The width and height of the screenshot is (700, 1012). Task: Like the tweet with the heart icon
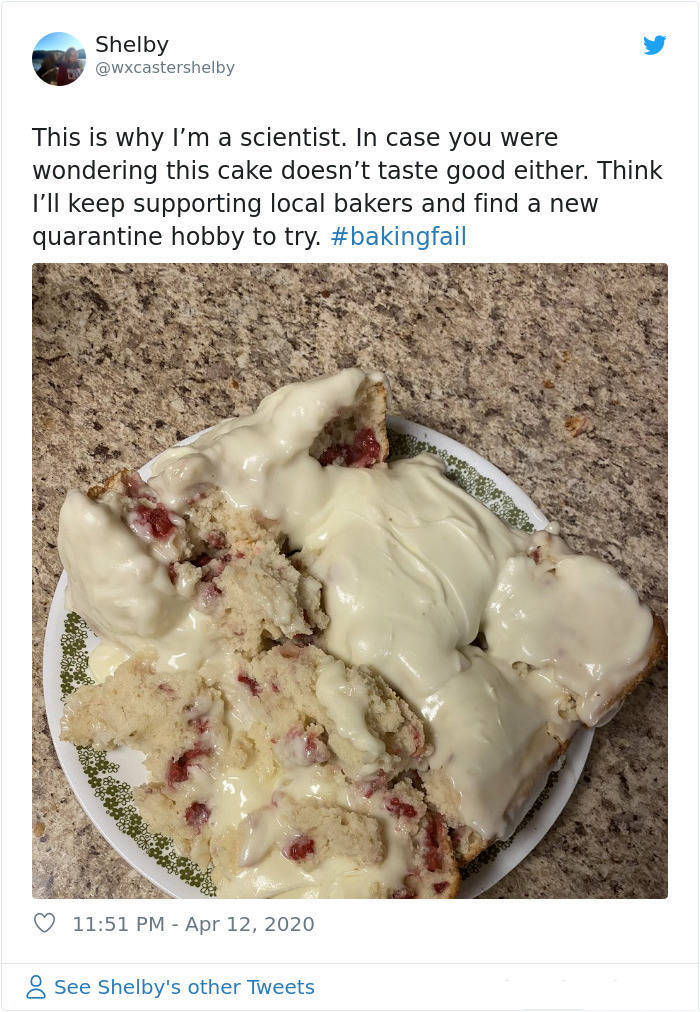point(45,923)
